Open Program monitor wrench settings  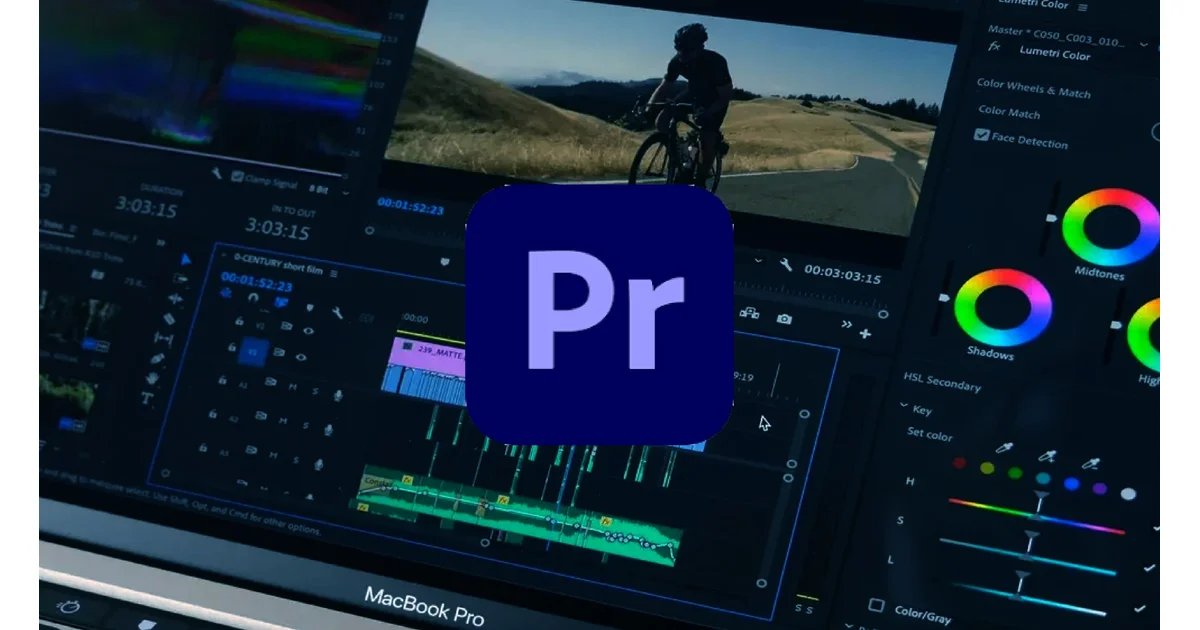pos(786,264)
